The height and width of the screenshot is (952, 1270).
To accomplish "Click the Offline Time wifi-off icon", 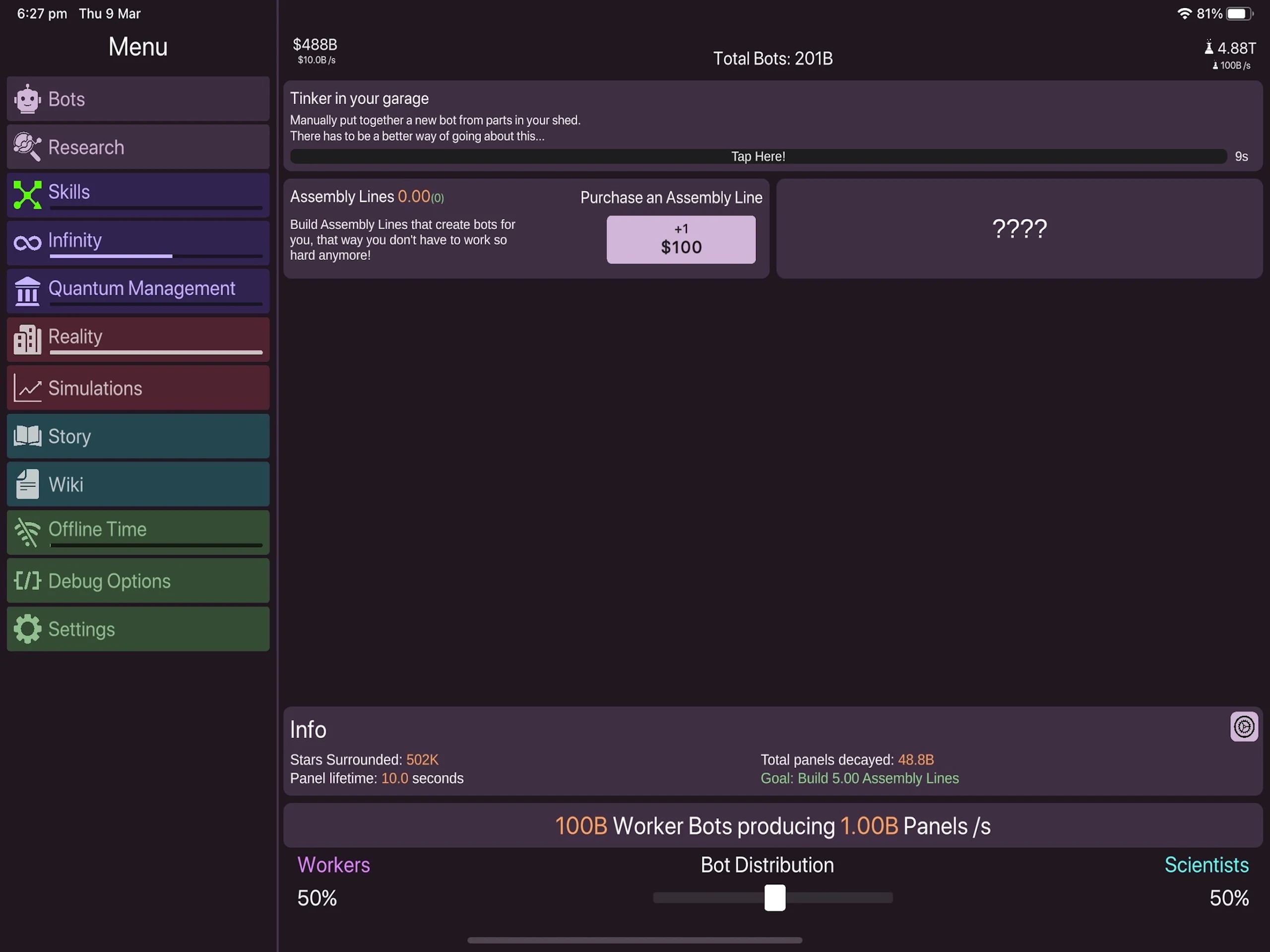I will click(27, 532).
